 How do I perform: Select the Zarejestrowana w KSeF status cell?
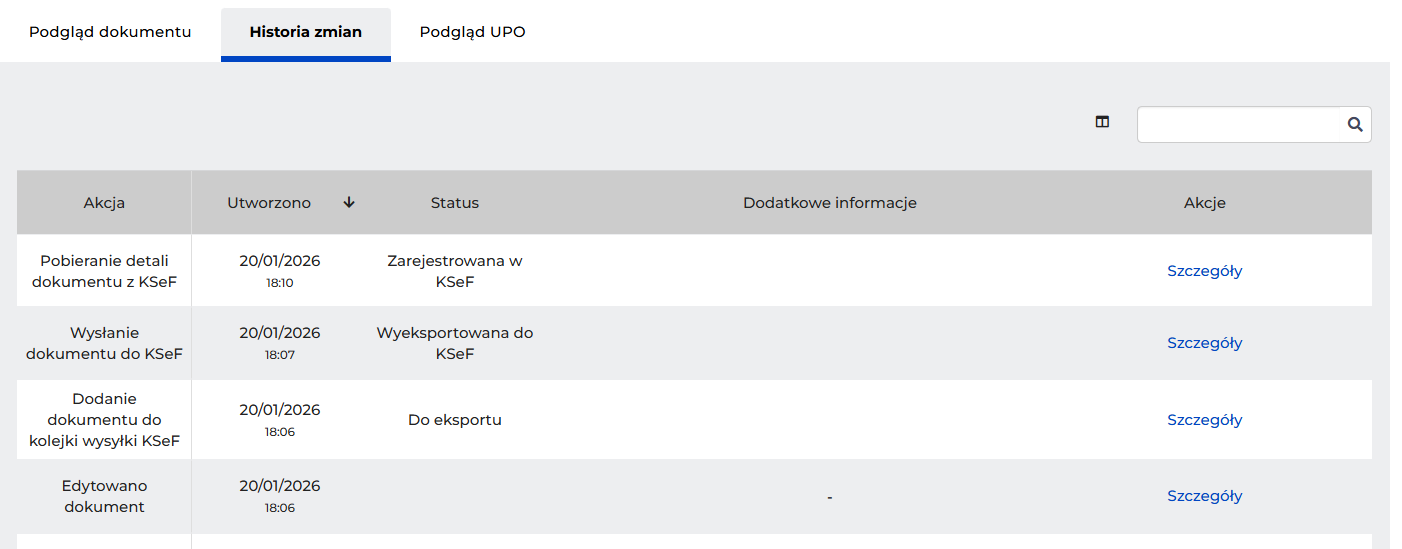click(455, 271)
